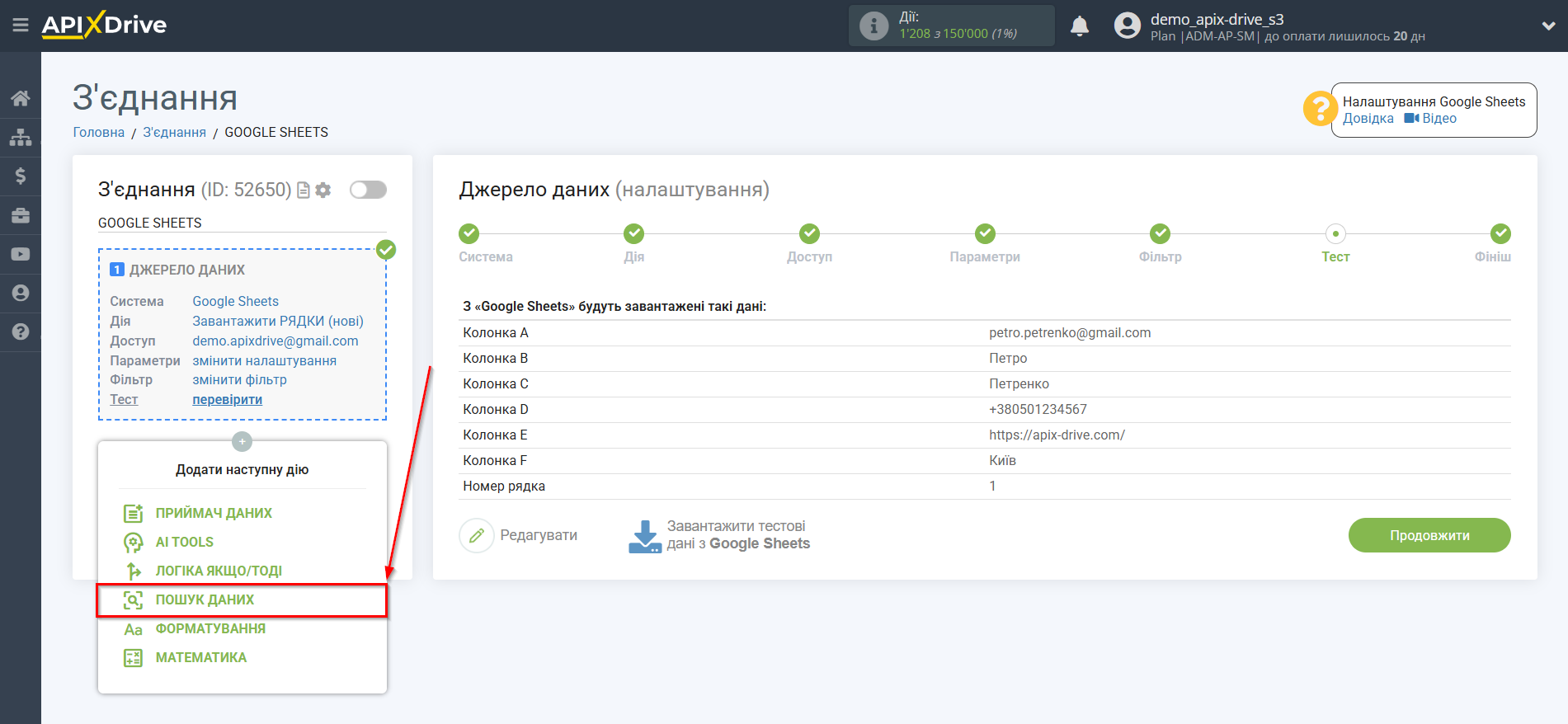Click the pencil edit icon
The height and width of the screenshot is (724, 1568).
476,535
